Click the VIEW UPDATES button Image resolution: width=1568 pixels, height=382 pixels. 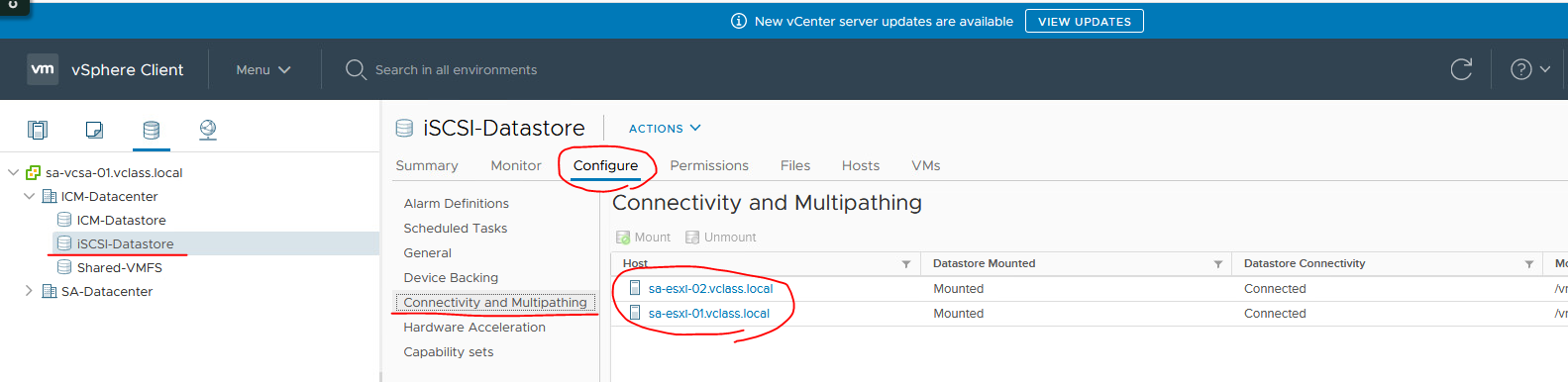click(x=1085, y=21)
